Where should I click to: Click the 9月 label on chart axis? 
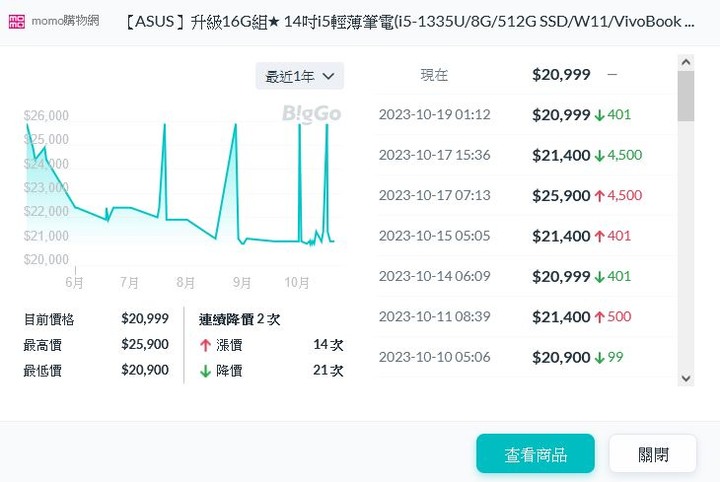[x=242, y=282]
